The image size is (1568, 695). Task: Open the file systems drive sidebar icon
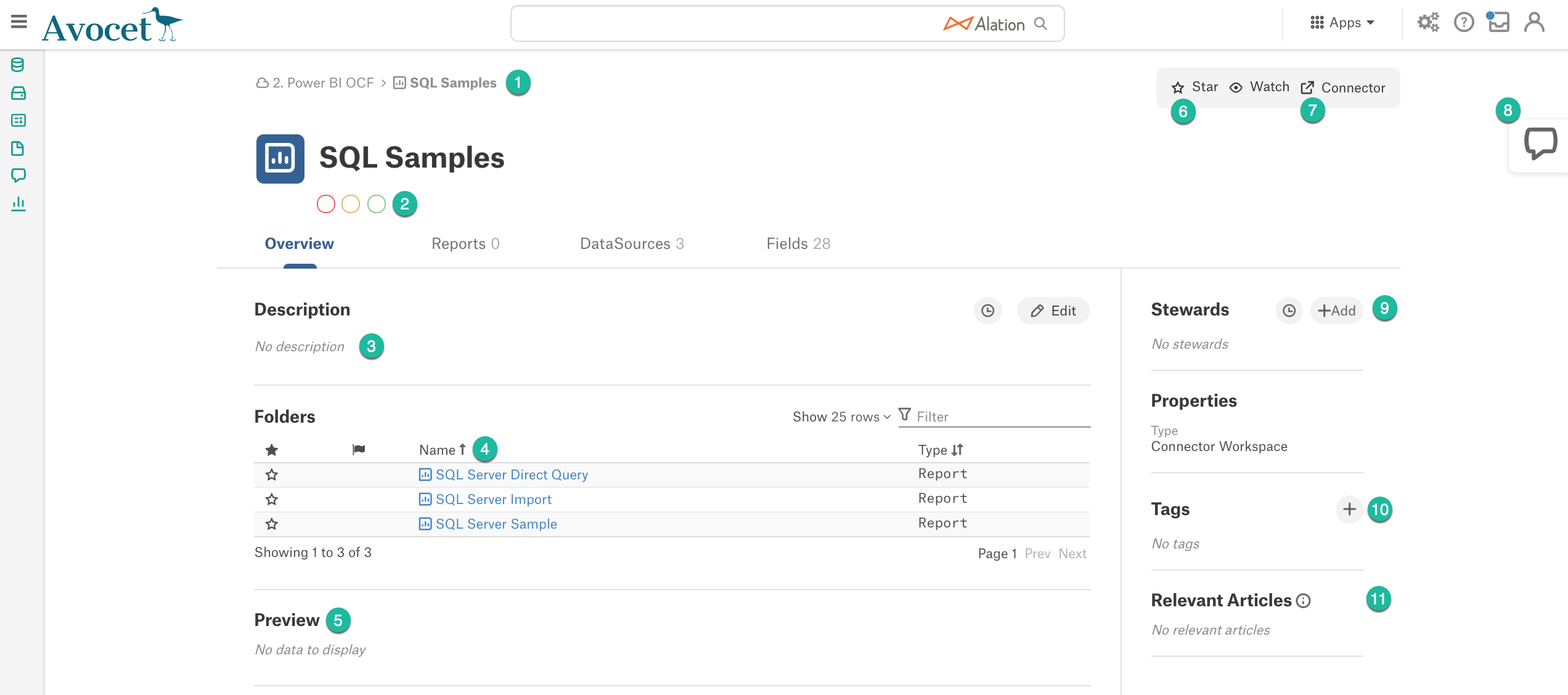[18, 93]
